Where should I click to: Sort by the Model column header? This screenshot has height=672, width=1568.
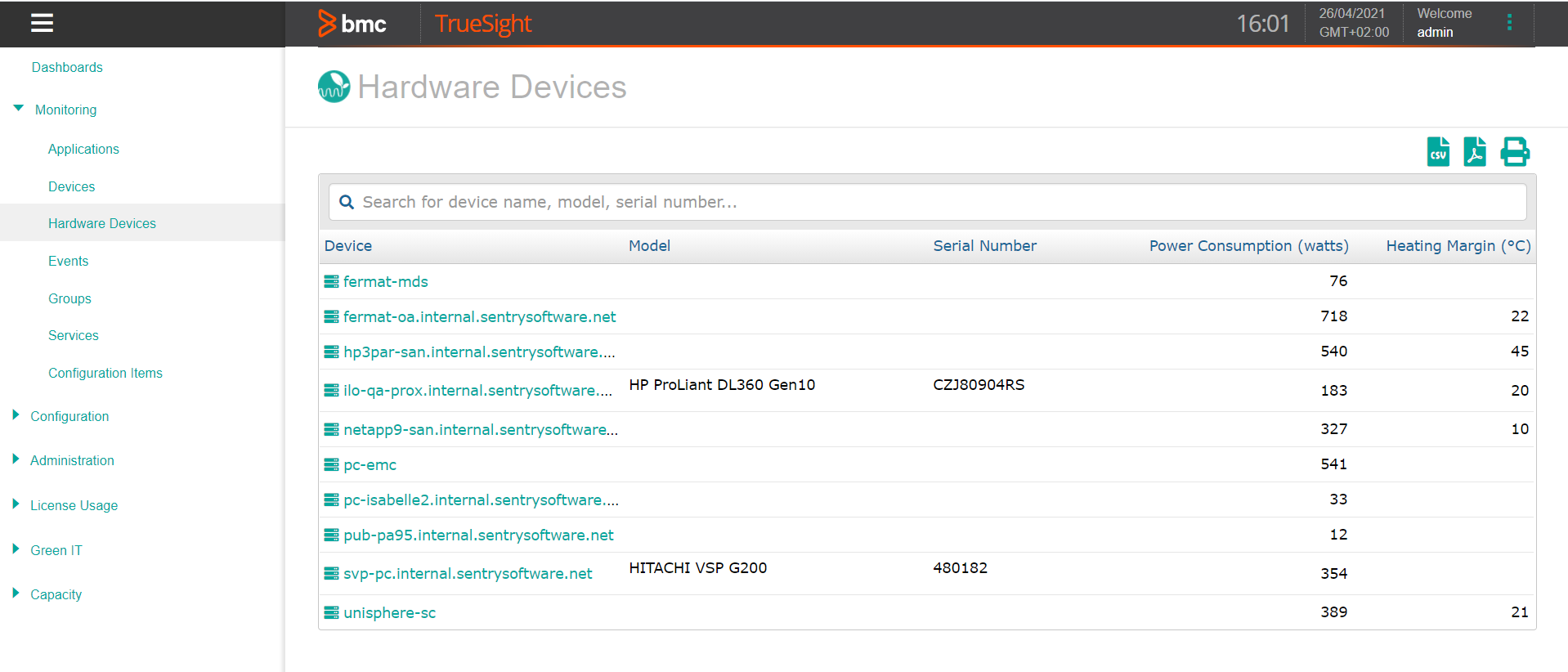[649, 245]
